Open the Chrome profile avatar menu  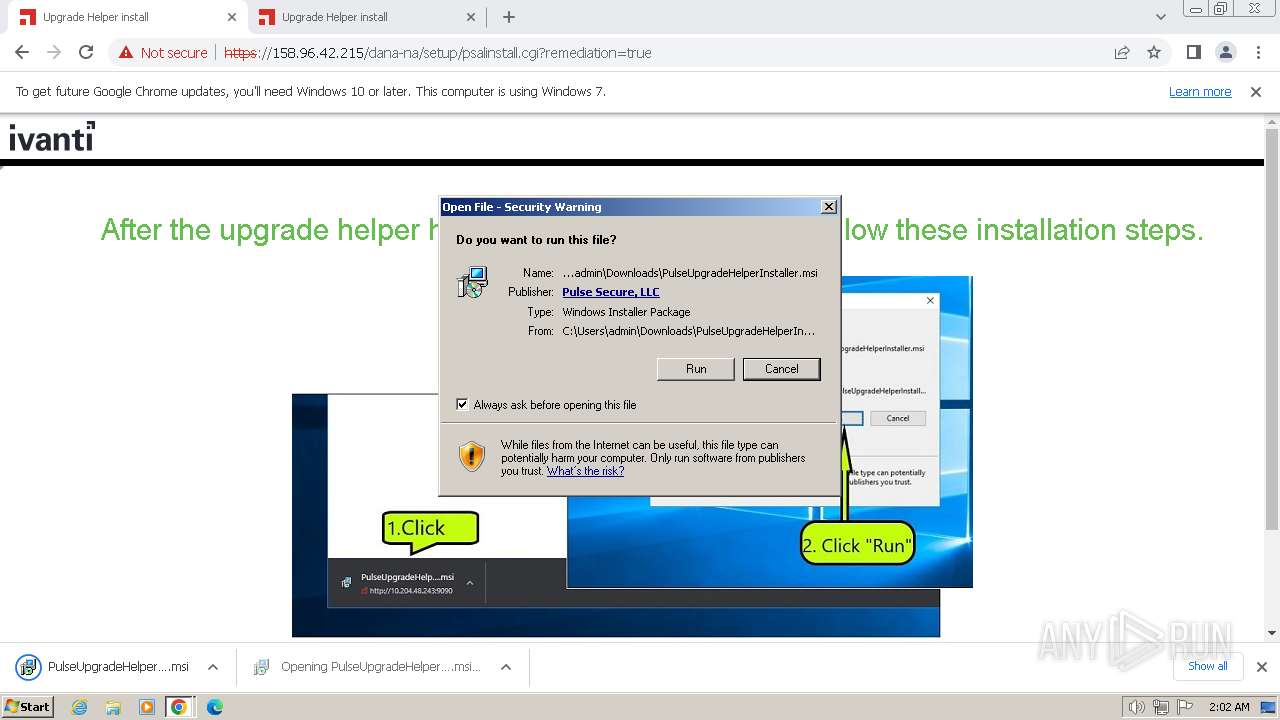(x=1225, y=53)
